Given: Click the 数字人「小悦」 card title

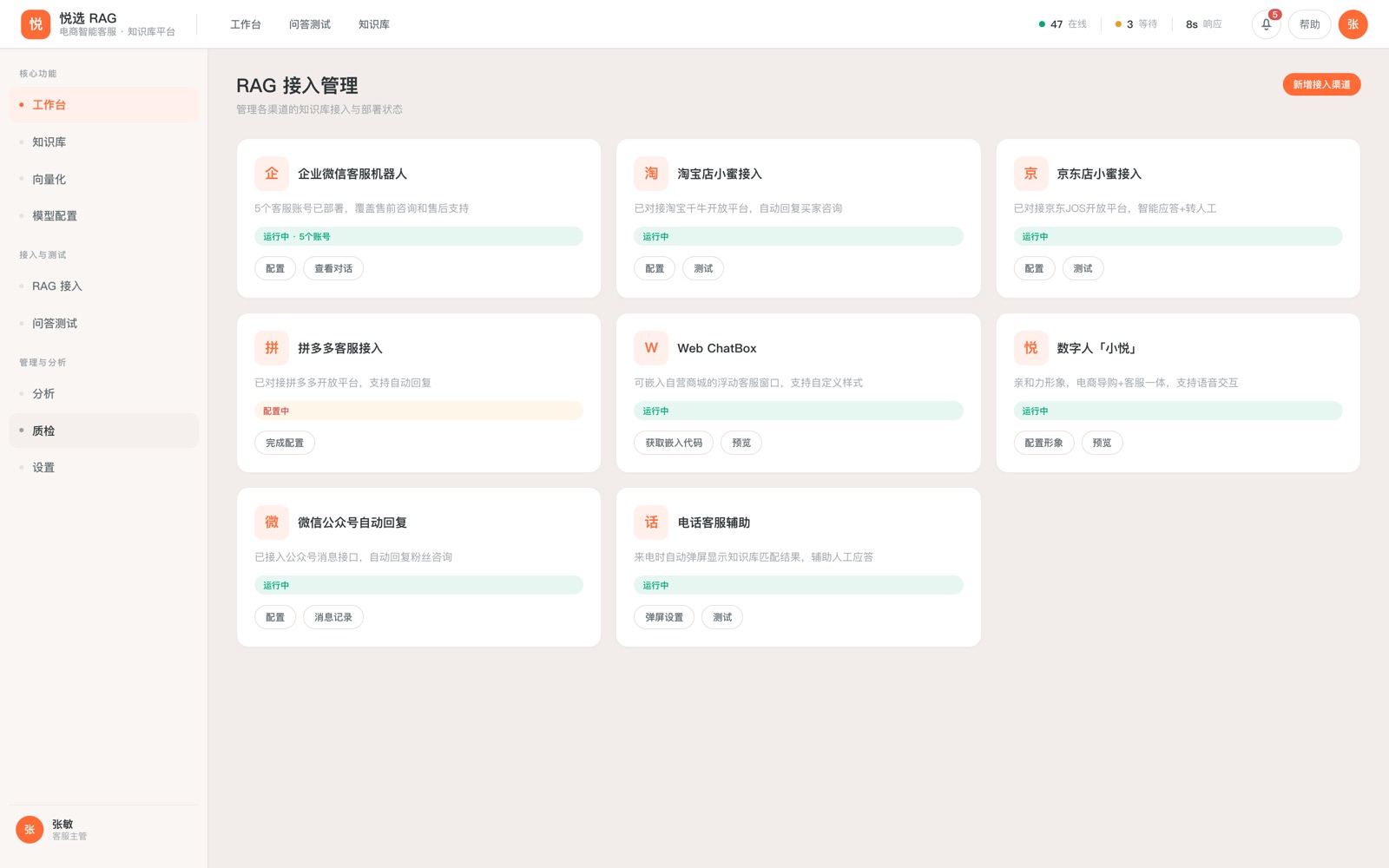Looking at the screenshot, I should 1096,348.
